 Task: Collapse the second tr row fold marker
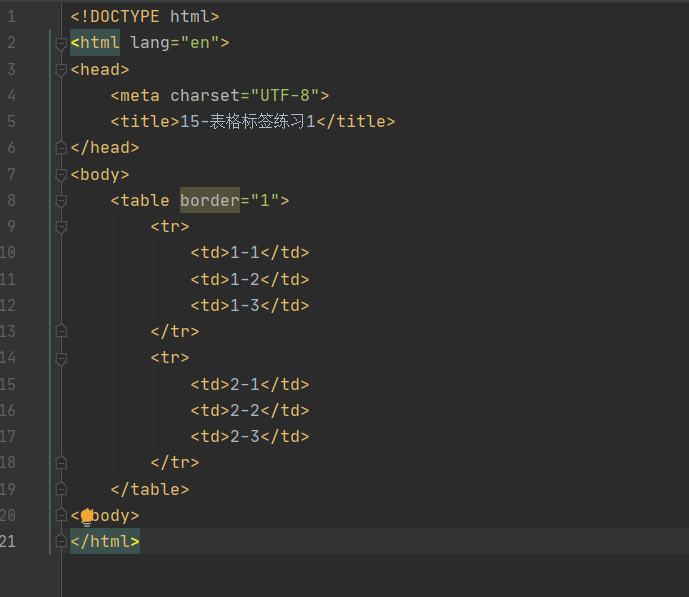coord(61,358)
